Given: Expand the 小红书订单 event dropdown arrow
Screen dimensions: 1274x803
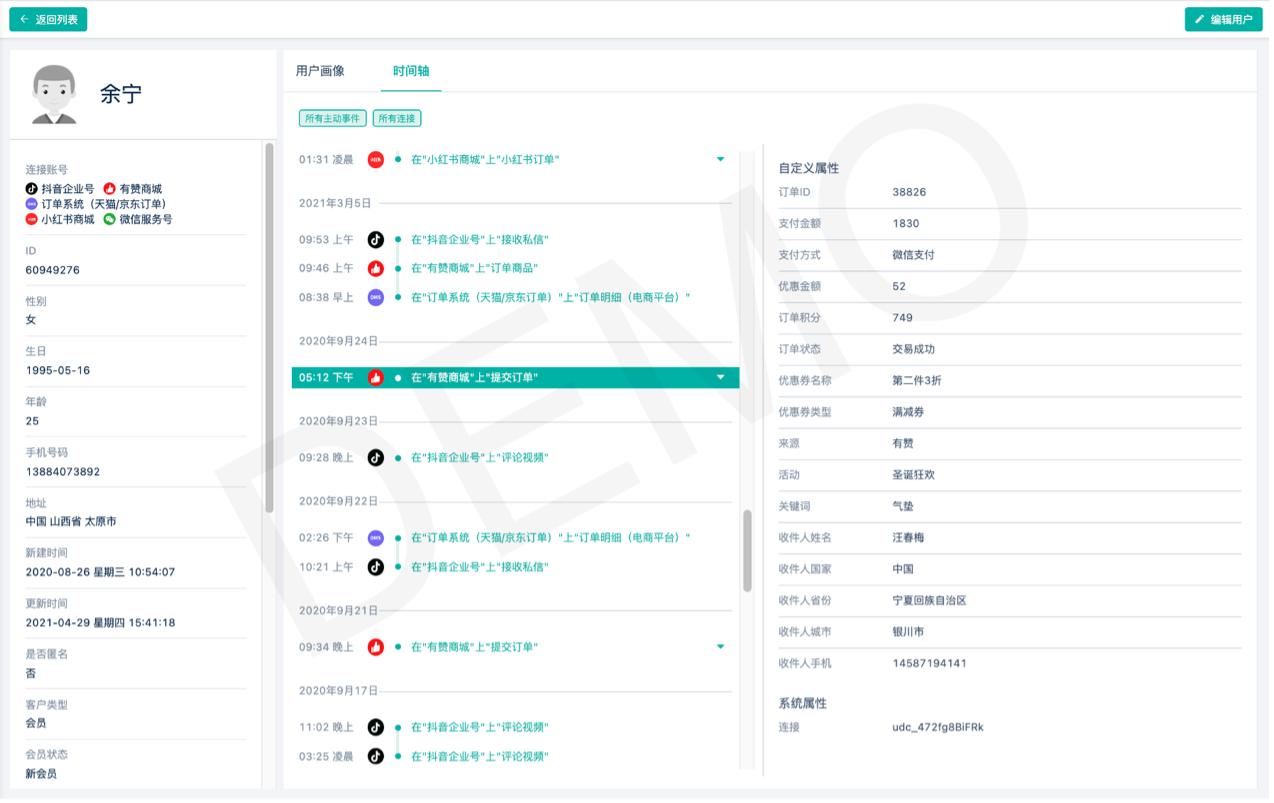Looking at the screenshot, I should coord(720,158).
